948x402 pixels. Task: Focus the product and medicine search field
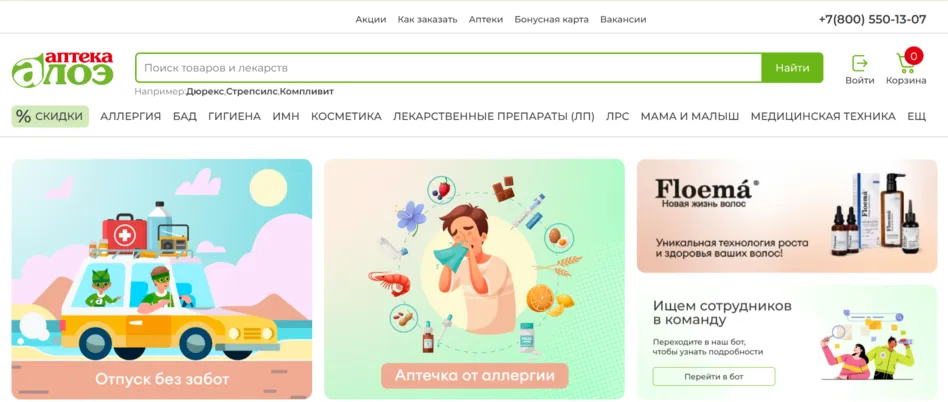tap(448, 68)
